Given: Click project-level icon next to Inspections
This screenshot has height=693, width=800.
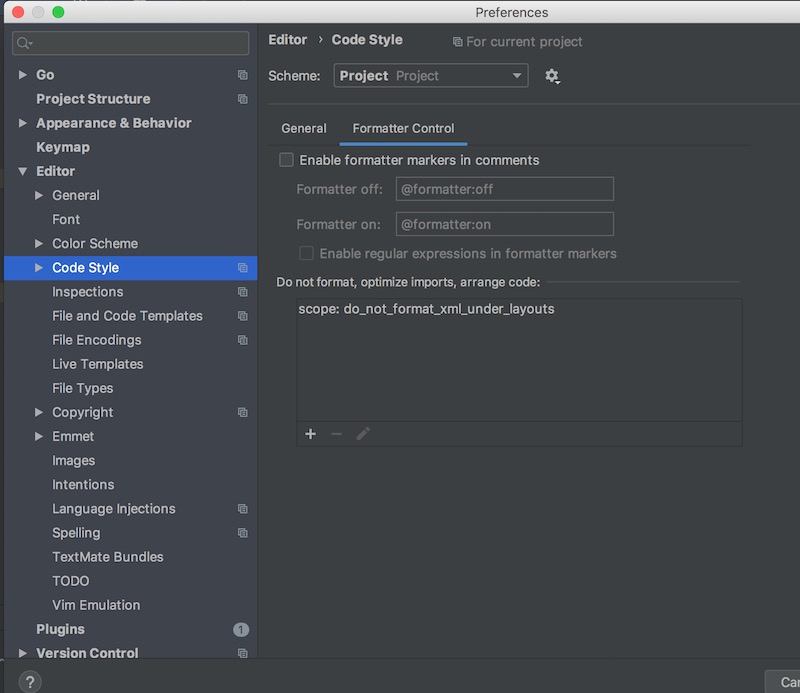Looking at the screenshot, I should tap(242, 292).
